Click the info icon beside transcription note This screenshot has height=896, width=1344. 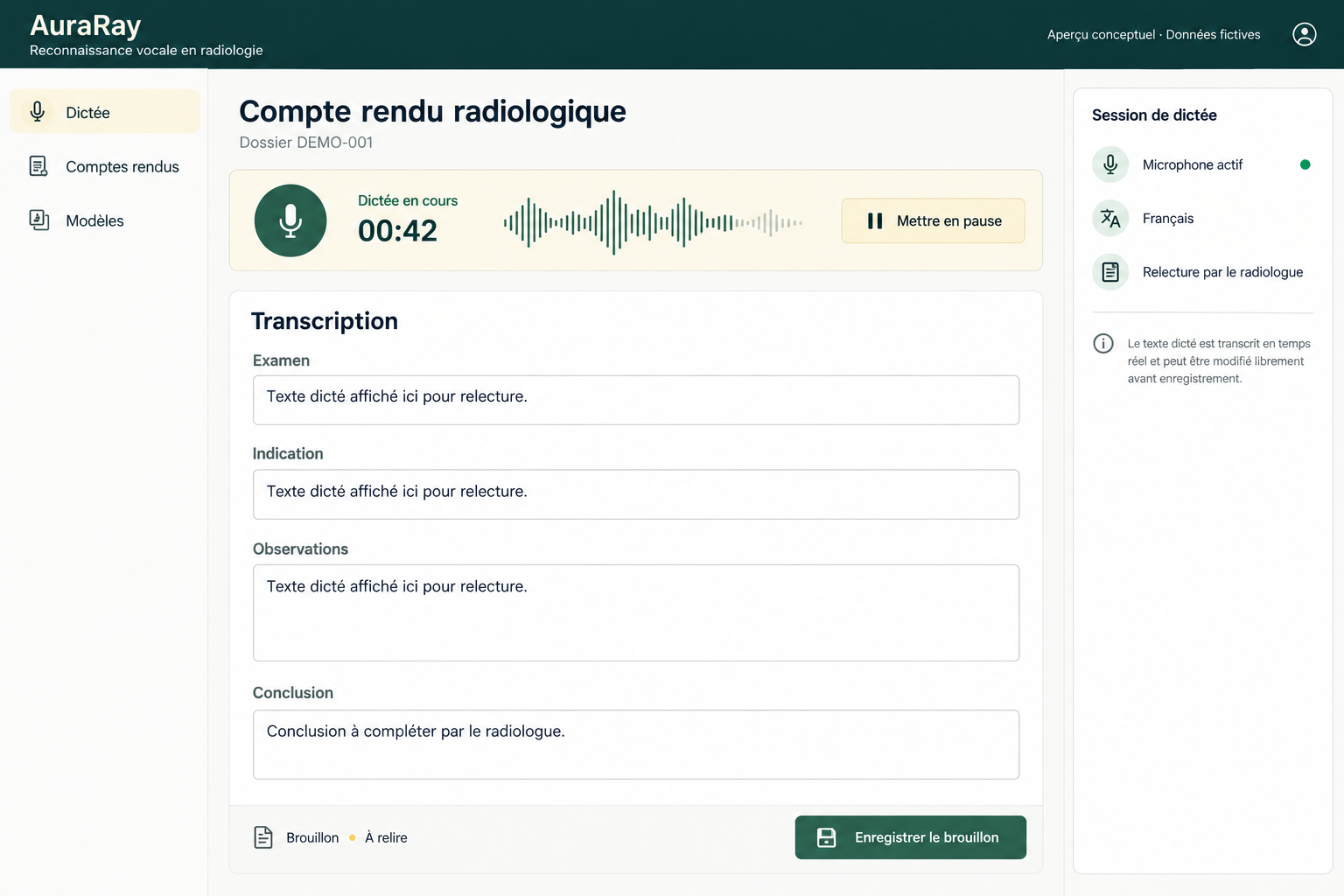[x=1103, y=343]
